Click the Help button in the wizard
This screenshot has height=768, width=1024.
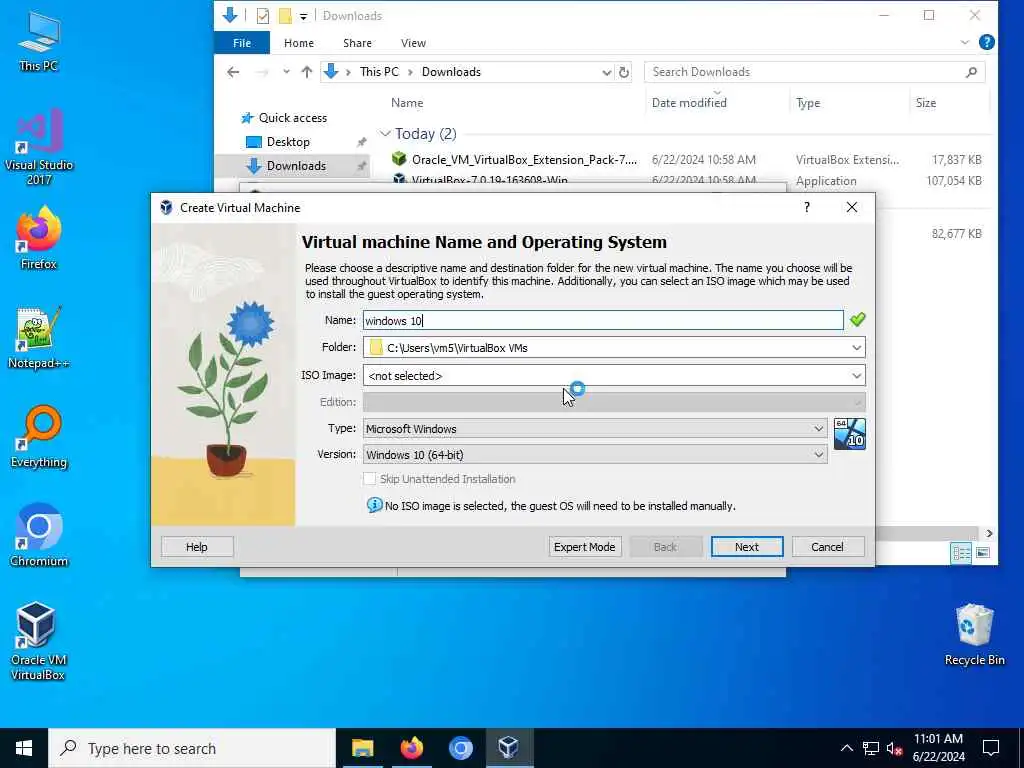pyautogui.click(x=197, y=547)
